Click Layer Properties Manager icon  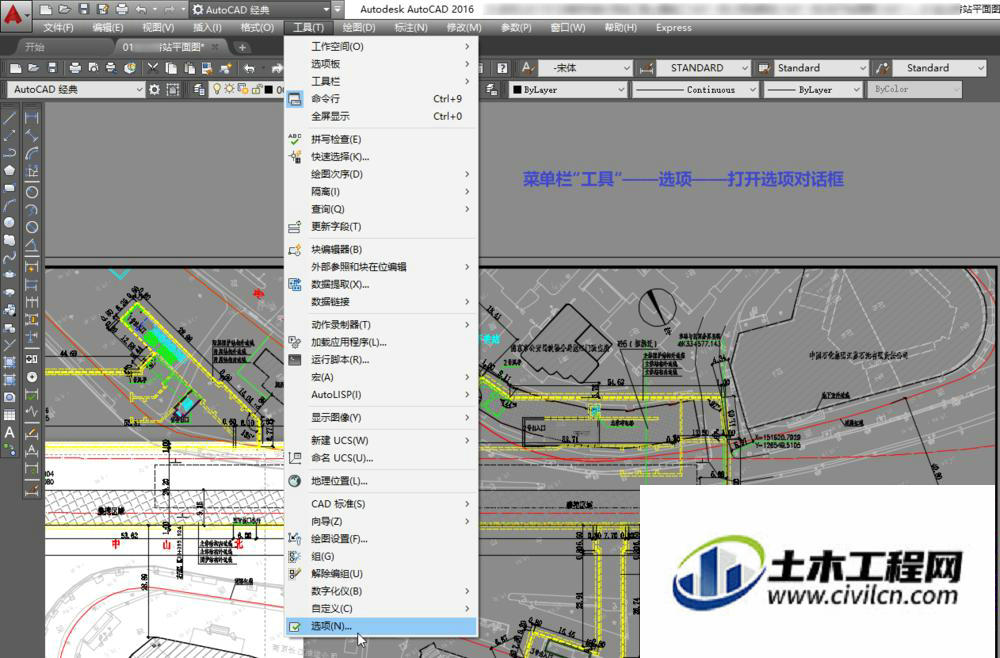point(199,90)
